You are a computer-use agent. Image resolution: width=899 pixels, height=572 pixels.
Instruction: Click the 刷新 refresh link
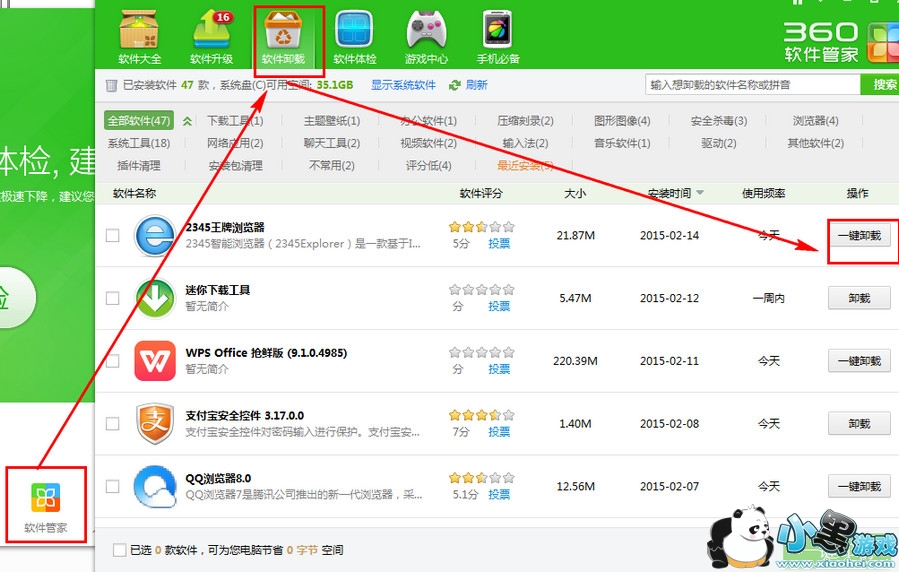[476, 85]
